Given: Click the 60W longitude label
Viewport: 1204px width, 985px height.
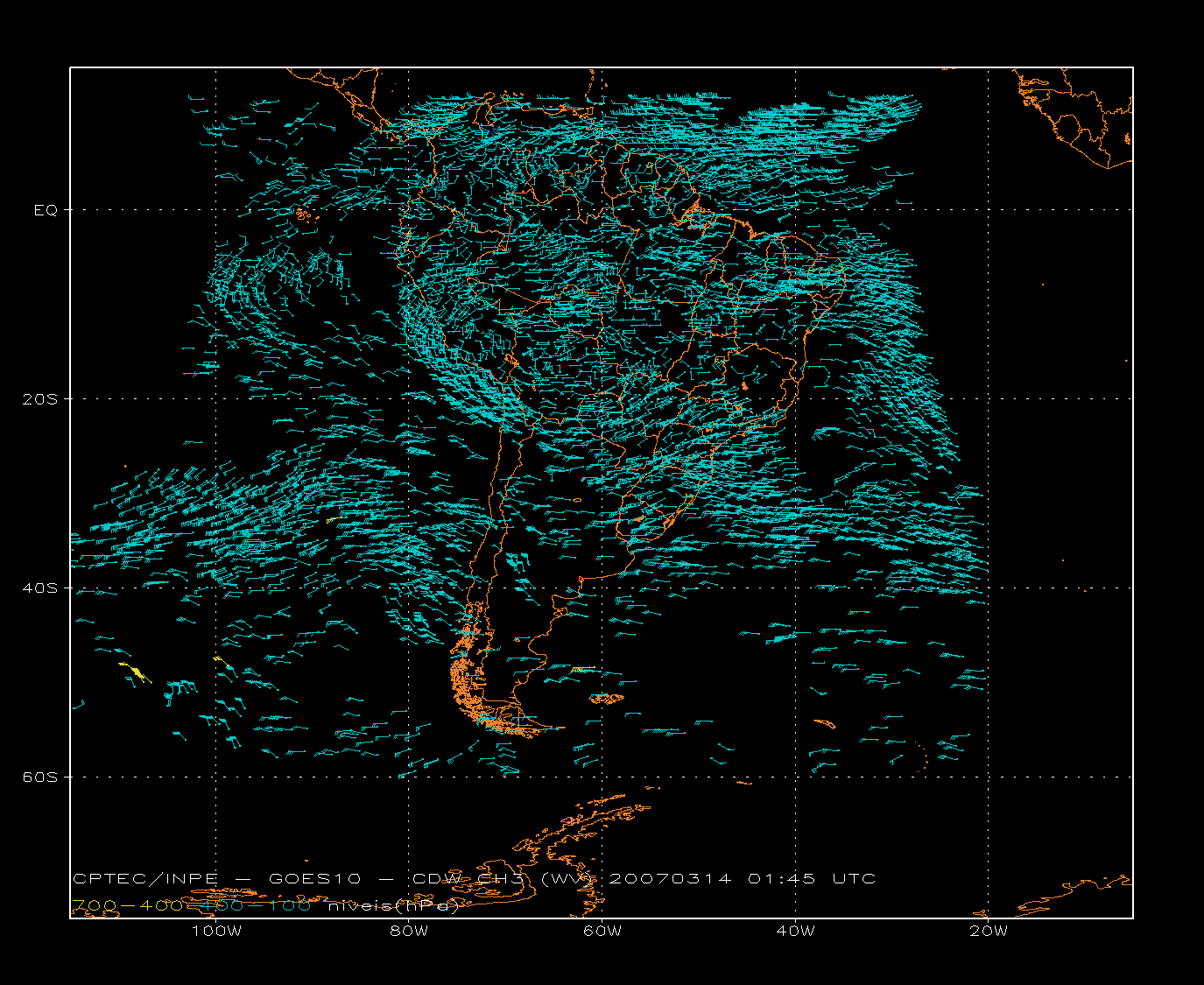Looking at the screenshot, I should click(x=602, y=931).
